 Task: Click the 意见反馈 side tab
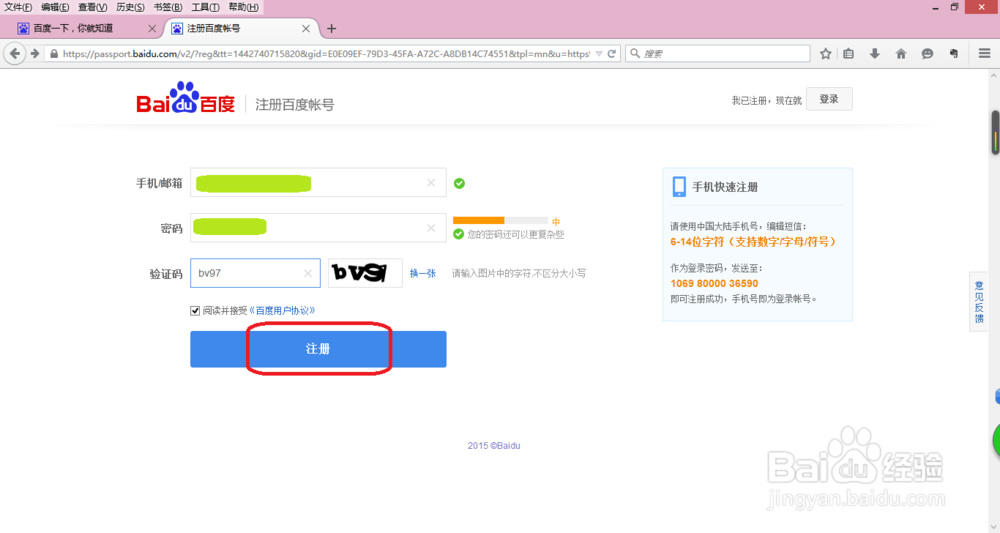[x=979, y=302]
